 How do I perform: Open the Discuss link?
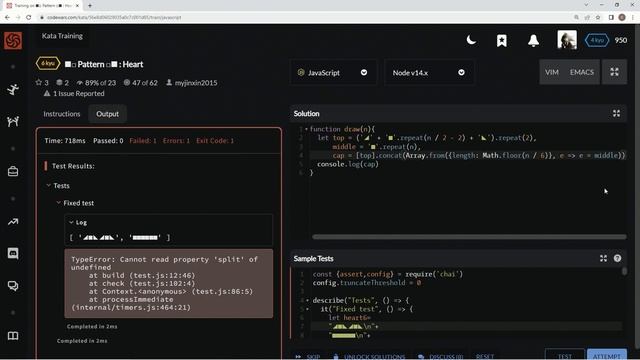tap(441, 356)
